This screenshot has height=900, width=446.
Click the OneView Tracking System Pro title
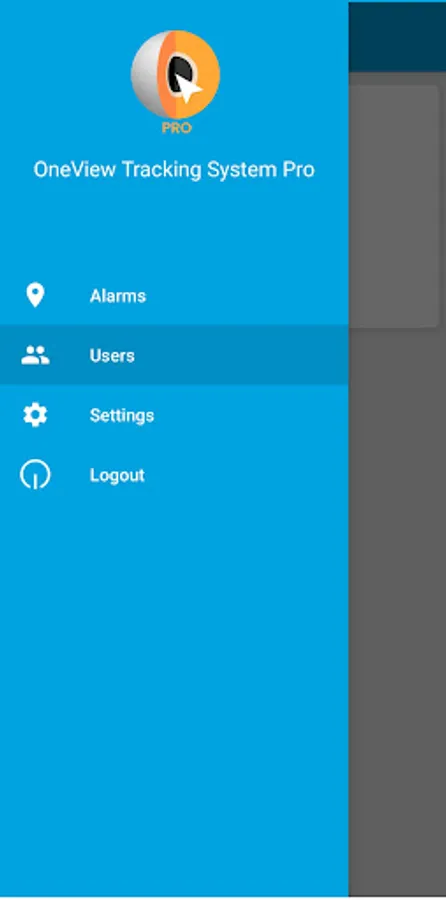(x=174, y=170)
